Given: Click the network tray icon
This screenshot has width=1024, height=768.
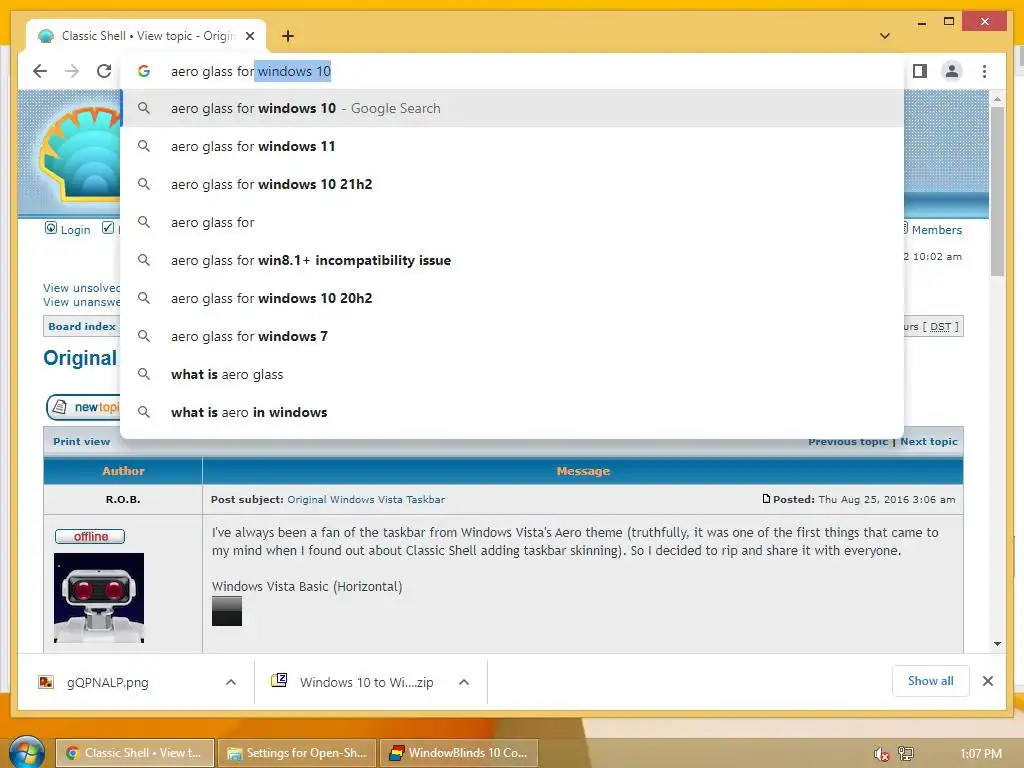Looking at the screenshot, I should click(906, 754).
